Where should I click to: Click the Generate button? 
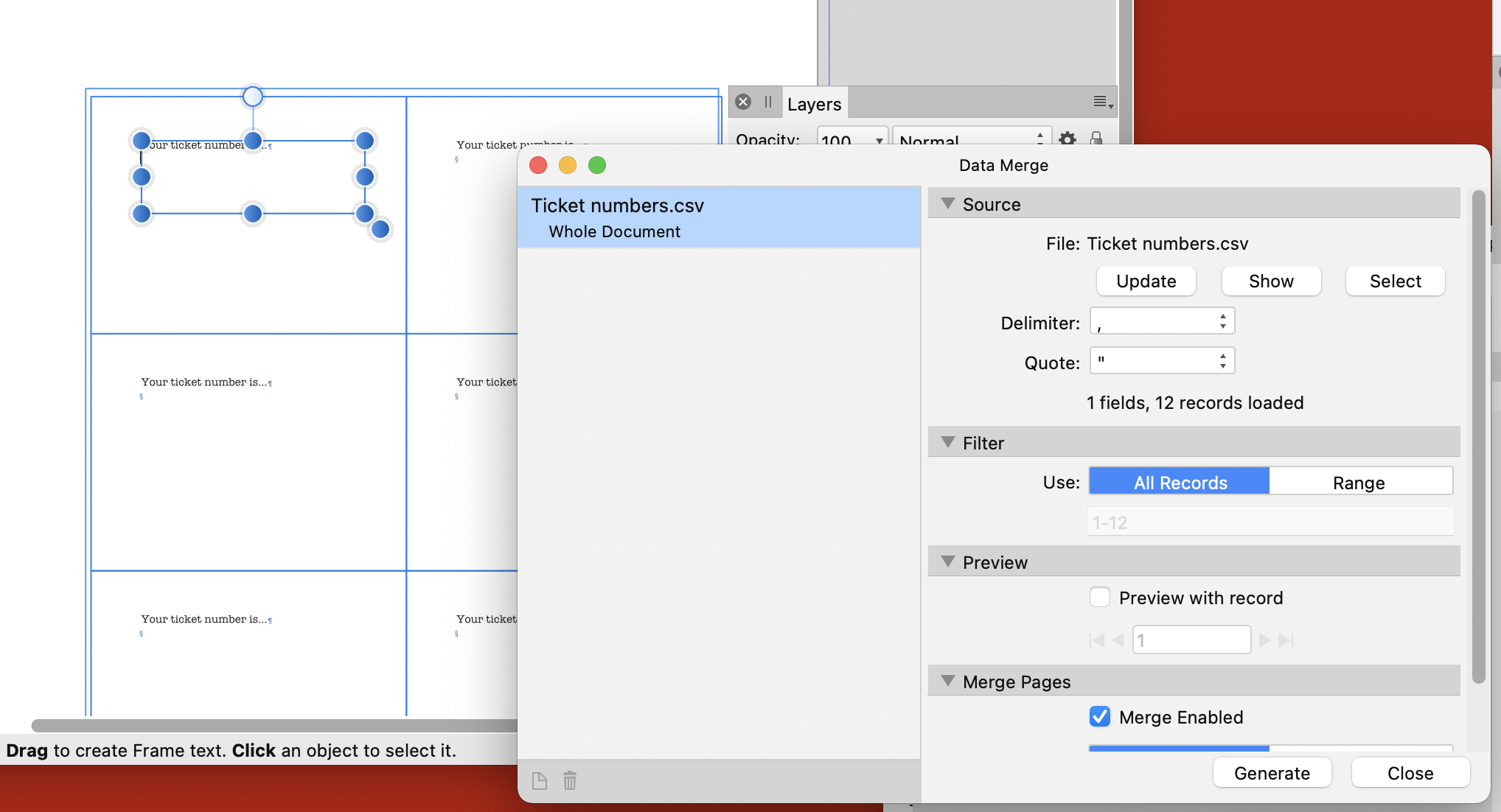click(1272, 772)
